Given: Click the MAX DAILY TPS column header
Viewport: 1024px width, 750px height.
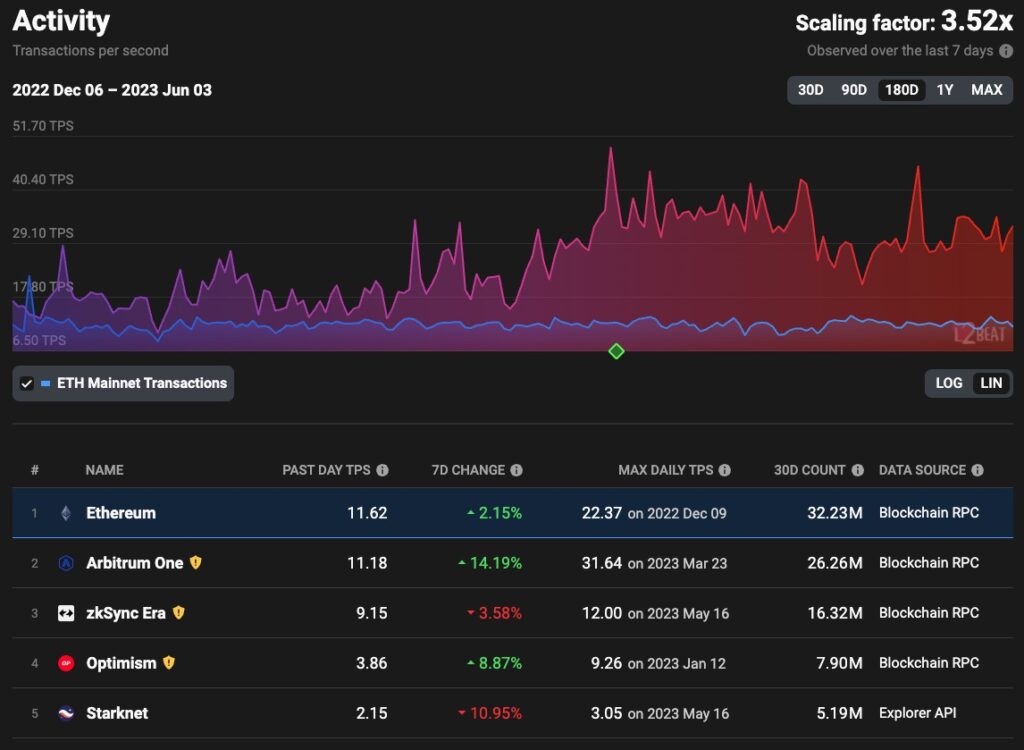Looking at the screenshot, I should click(x=665, y=470).
